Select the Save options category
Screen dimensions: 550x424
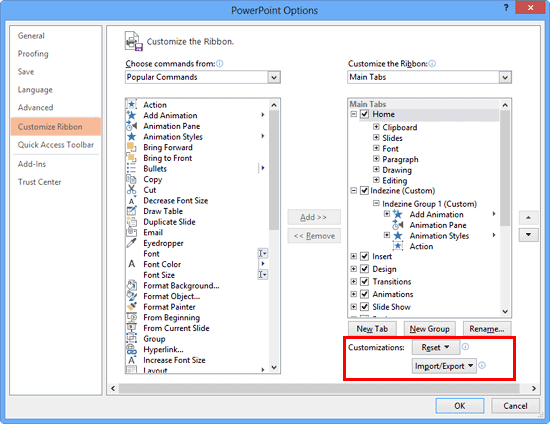pyautogui.click(x=26, y=72)
